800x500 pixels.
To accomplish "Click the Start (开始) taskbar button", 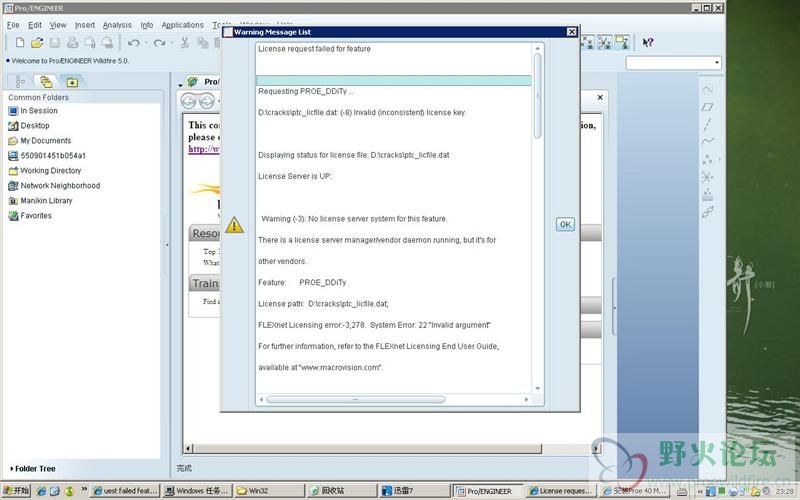I will (16, 491).
